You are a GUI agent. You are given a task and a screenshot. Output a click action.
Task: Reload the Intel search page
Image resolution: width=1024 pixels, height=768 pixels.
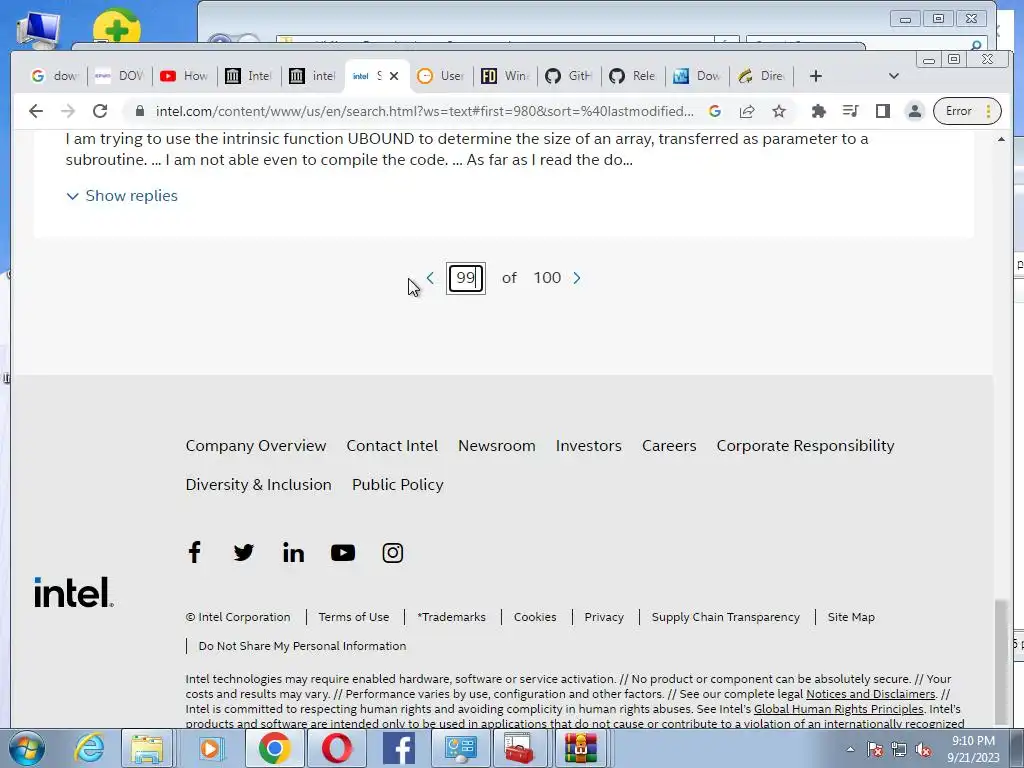[x=100, y=111]
